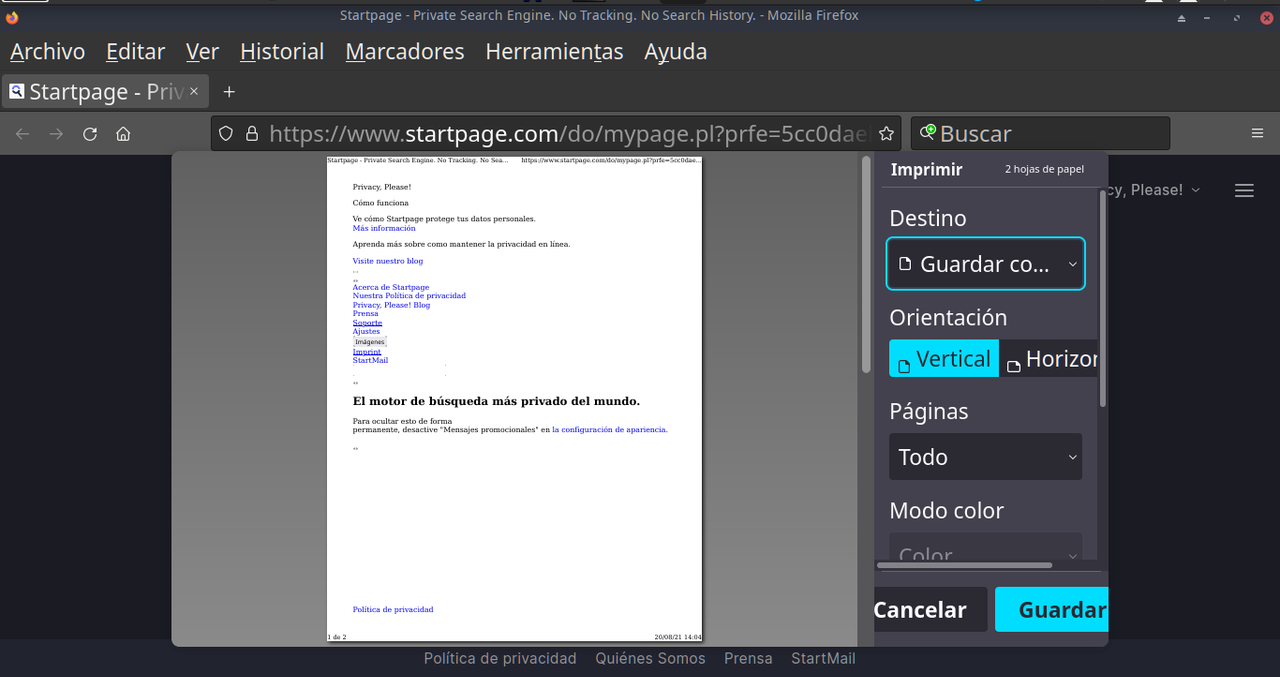The width and height of the screenshot is (1280, 677).
Task: Open a new tab with plus icon
Action: point(229,92)
